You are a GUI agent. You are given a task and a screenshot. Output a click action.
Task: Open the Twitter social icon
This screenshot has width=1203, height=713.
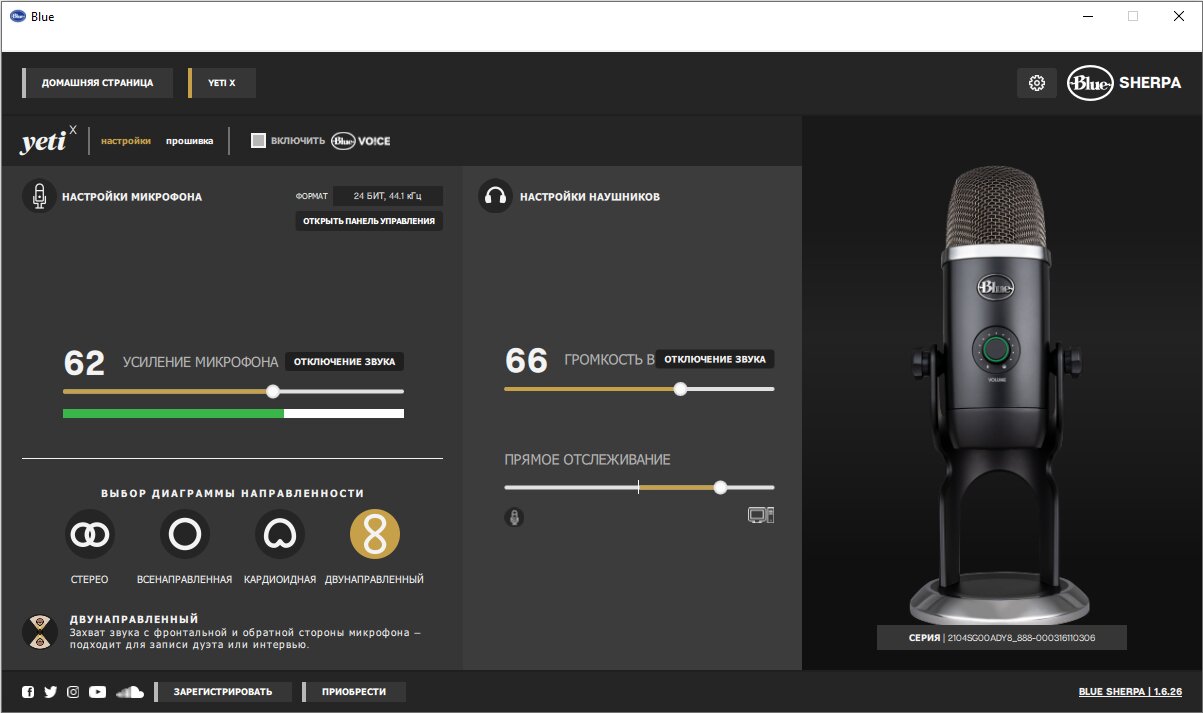(x=50, y=692)
